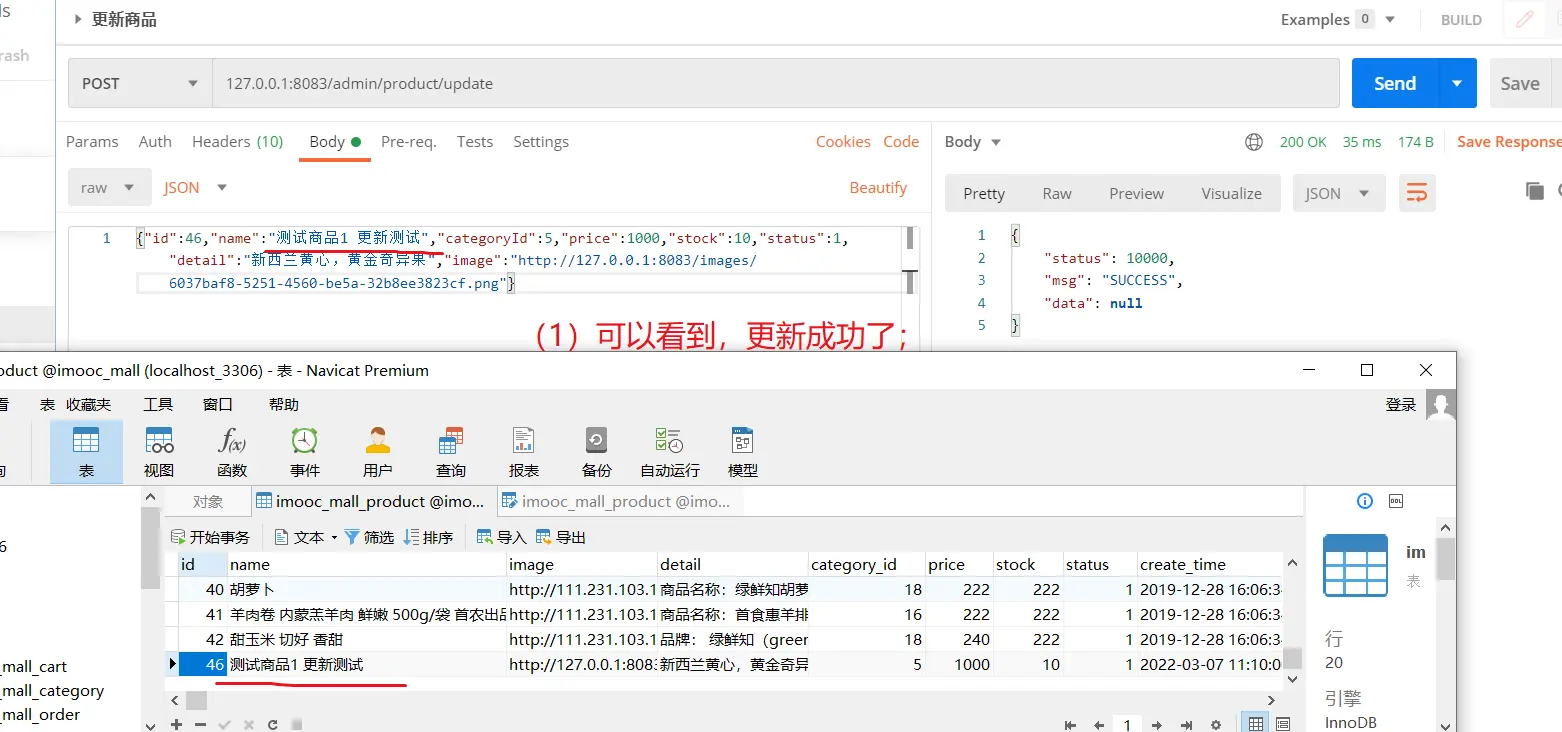Click the request URL input field
Image resolution: width=1562 pixels, height=732 pixels.
pos(775,84)
